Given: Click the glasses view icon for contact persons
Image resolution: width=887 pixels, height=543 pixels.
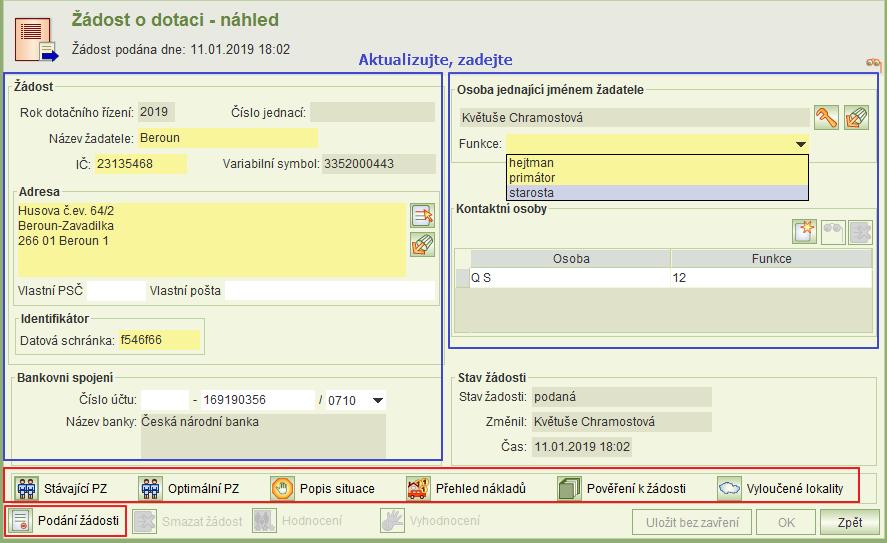Looking at the screenshot, I should coord(833,232).
